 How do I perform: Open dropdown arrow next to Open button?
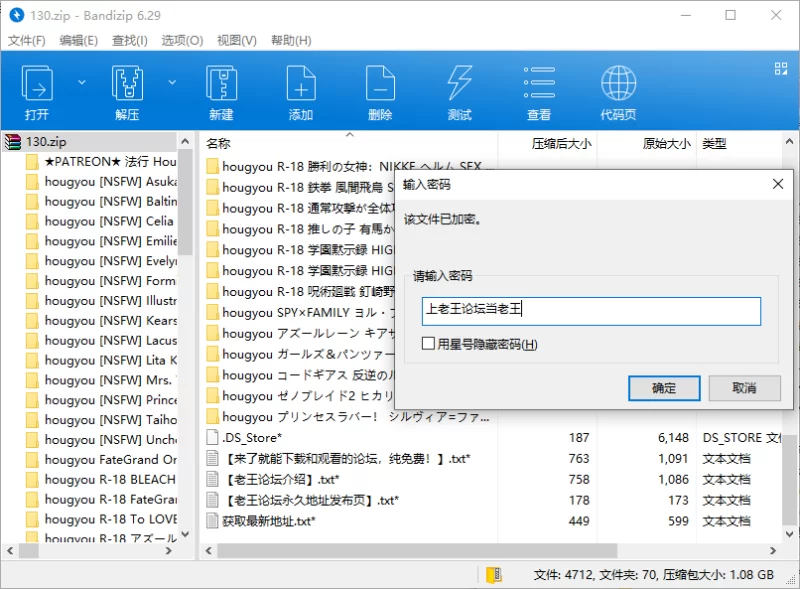pyautogui.click(x=83, y=82)
